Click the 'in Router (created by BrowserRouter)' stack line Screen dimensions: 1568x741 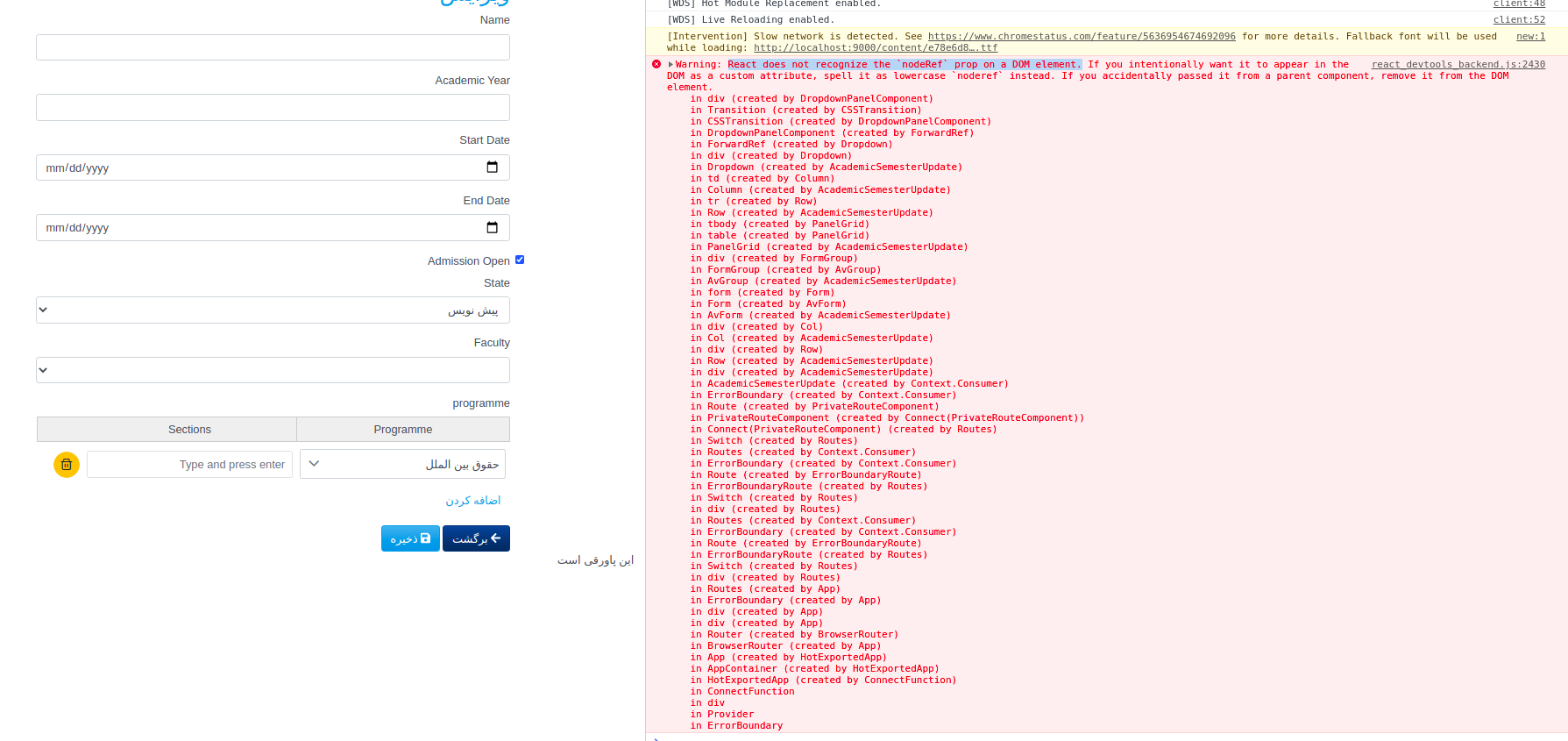(794, 635)
